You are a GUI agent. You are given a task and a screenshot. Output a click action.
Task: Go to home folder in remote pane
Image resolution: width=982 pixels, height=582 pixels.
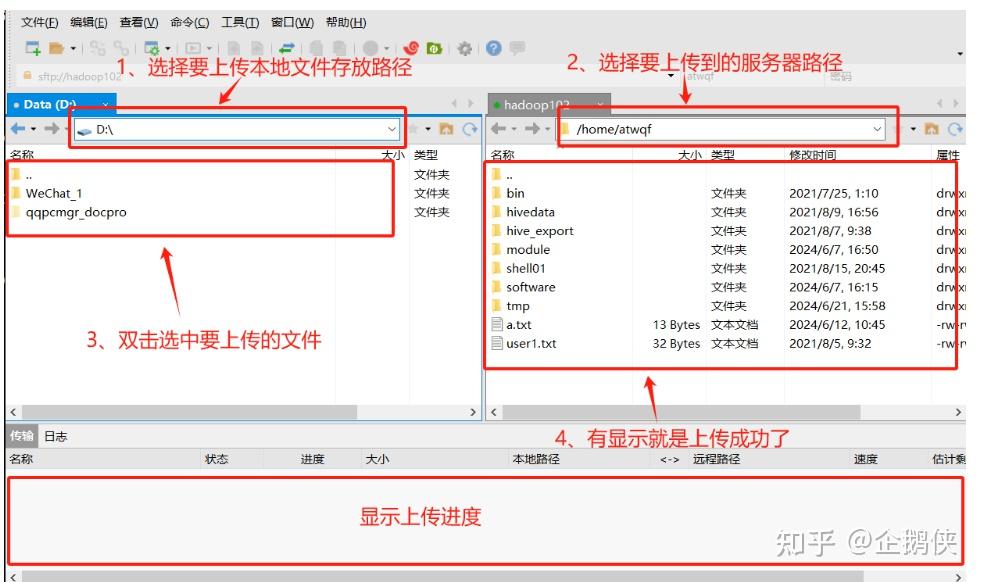932,128
